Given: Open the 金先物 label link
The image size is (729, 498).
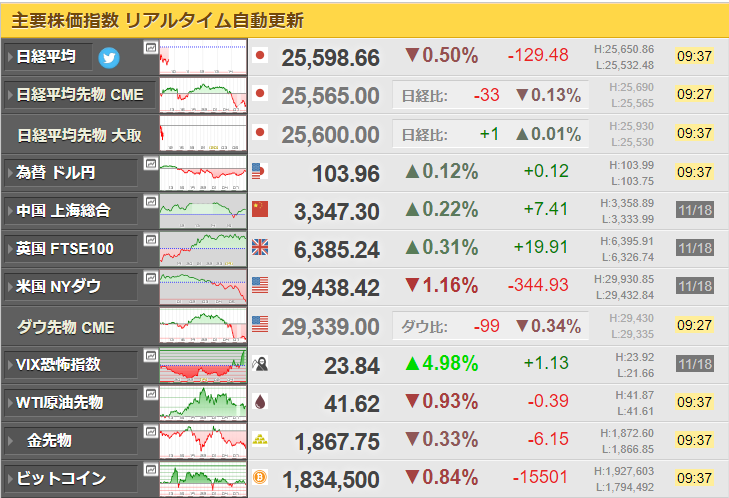Looking at the screenshot, I should coord(71,440).
